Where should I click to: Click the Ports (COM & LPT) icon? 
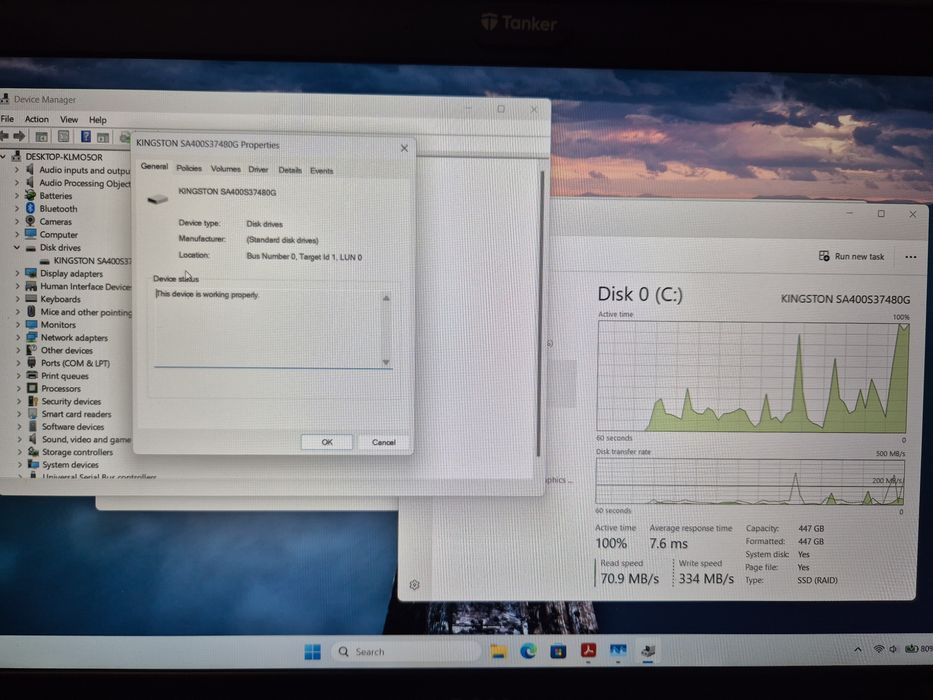pyautogui.click(x=32, y=363)
